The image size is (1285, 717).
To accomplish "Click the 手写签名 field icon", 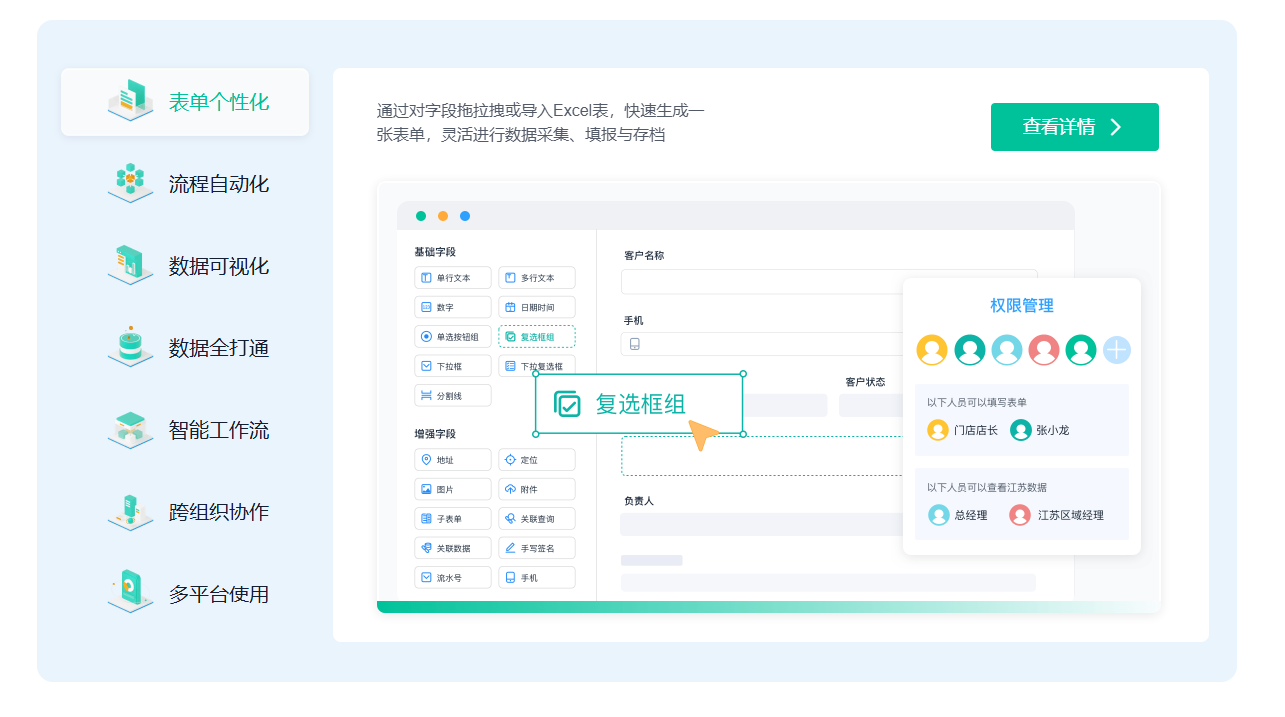I will coord(537,547).
